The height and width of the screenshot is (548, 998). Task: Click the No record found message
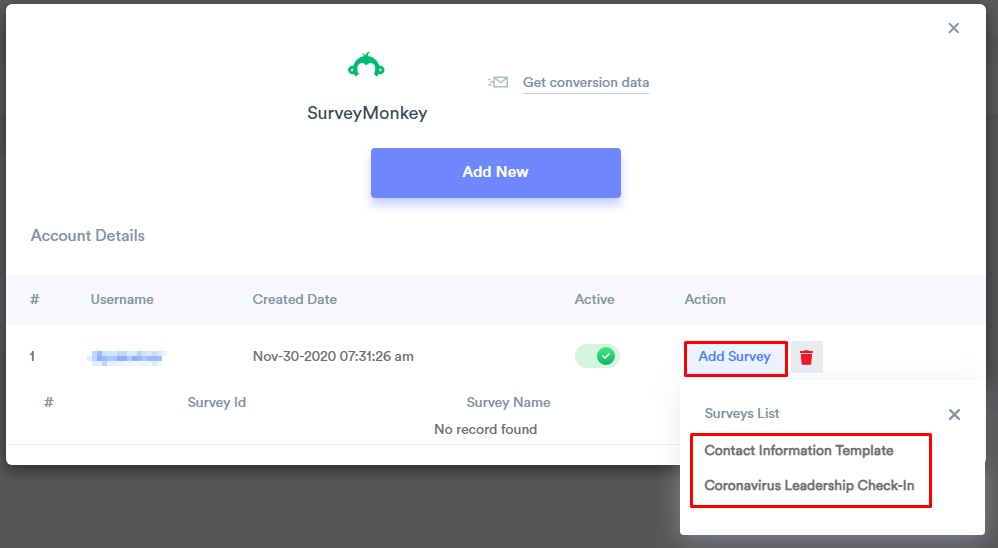(486, 429)
